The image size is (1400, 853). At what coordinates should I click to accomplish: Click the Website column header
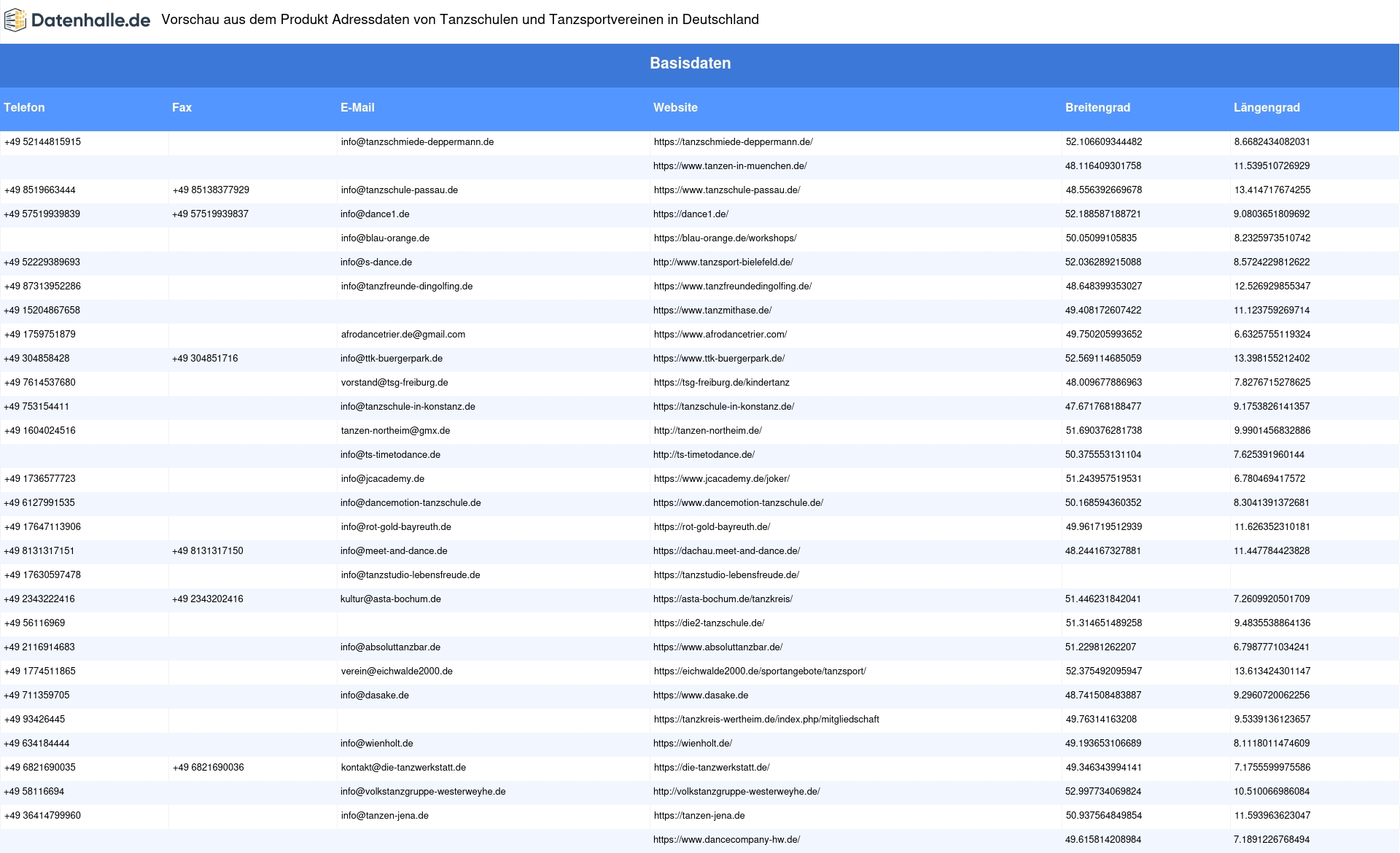click(x=675, y=107)
